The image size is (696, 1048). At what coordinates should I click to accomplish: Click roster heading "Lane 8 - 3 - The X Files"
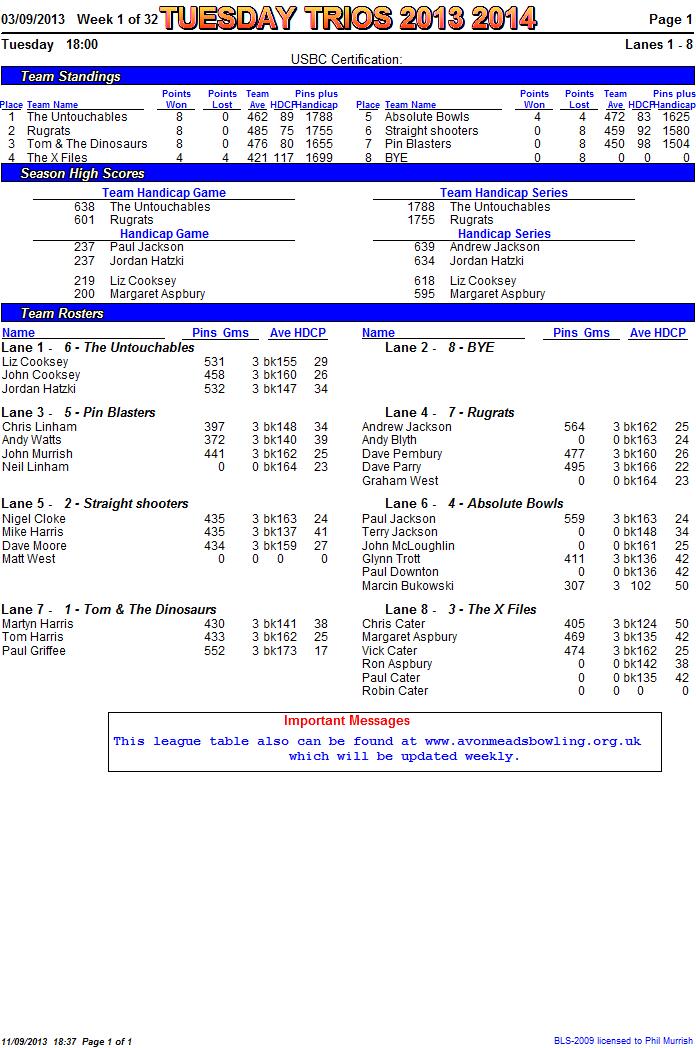pos(461,610)
